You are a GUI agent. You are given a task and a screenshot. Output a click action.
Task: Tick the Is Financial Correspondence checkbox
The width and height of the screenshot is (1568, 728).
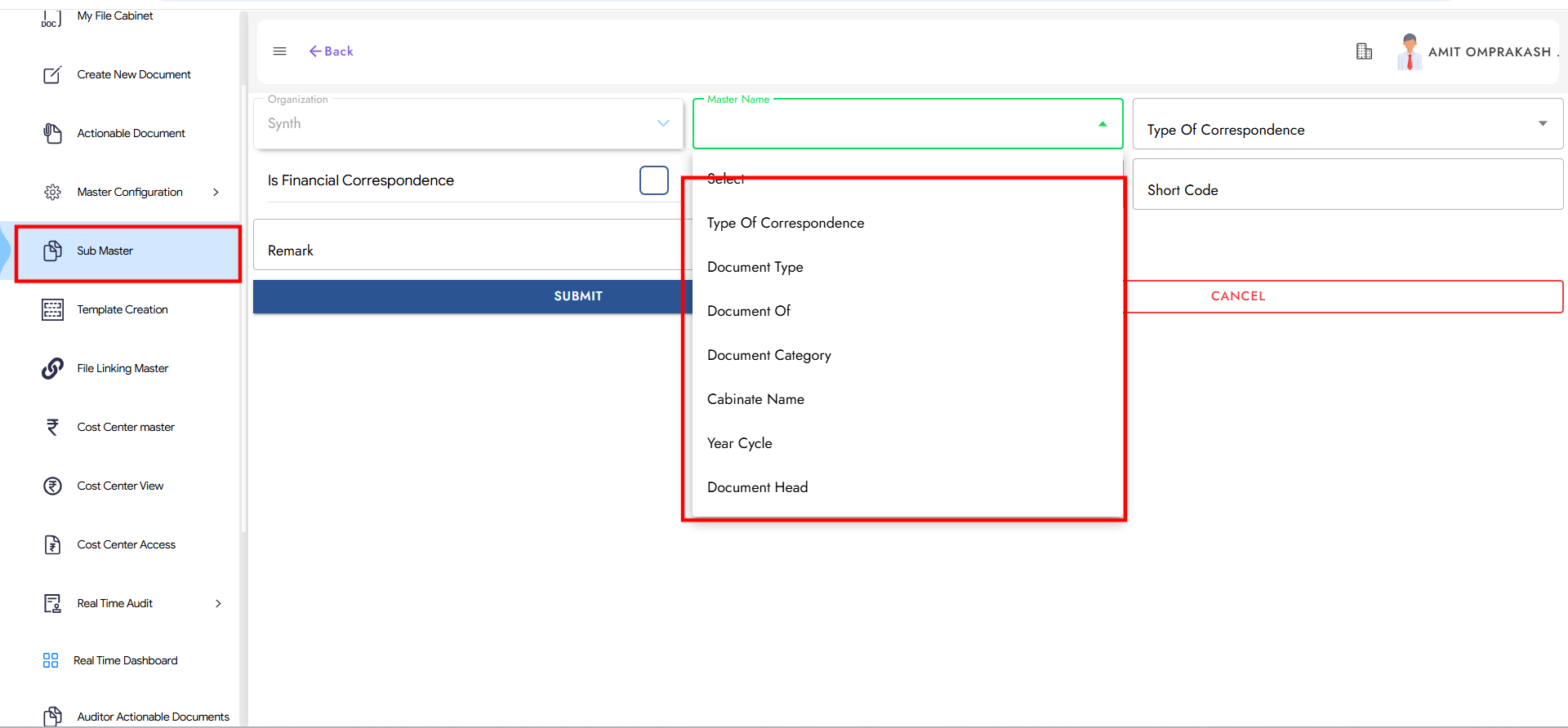653,180
